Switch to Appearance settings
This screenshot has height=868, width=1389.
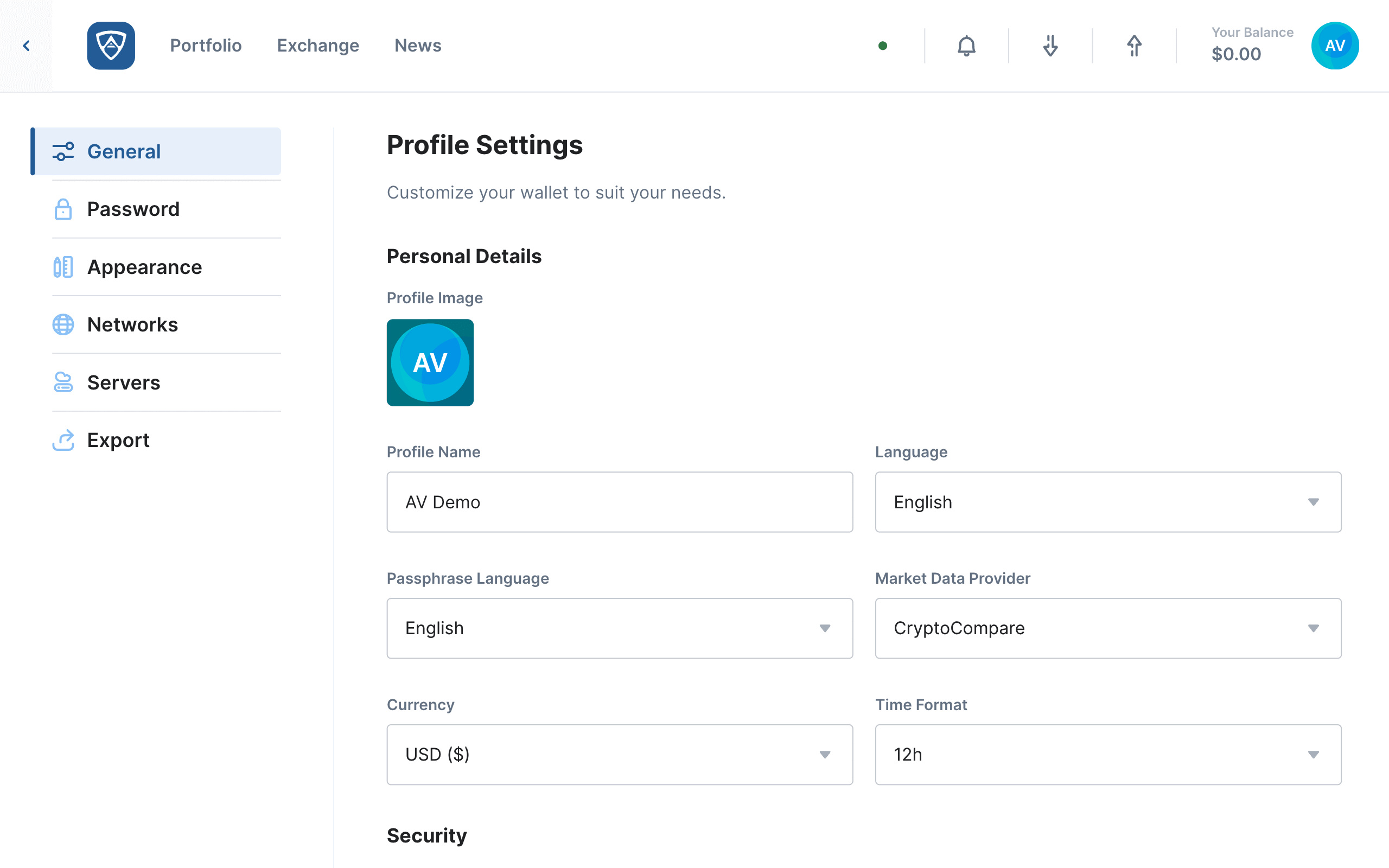[167, 267]
